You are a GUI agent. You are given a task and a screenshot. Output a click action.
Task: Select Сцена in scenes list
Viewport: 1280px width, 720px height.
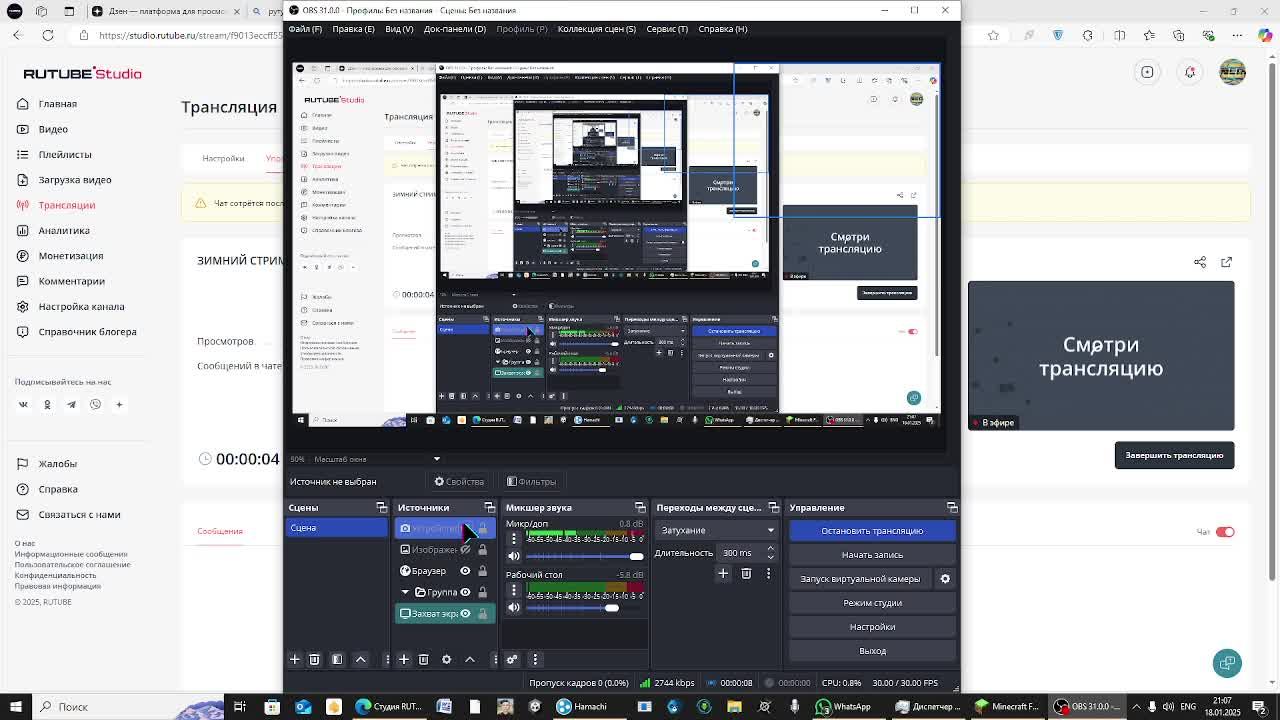337,528
